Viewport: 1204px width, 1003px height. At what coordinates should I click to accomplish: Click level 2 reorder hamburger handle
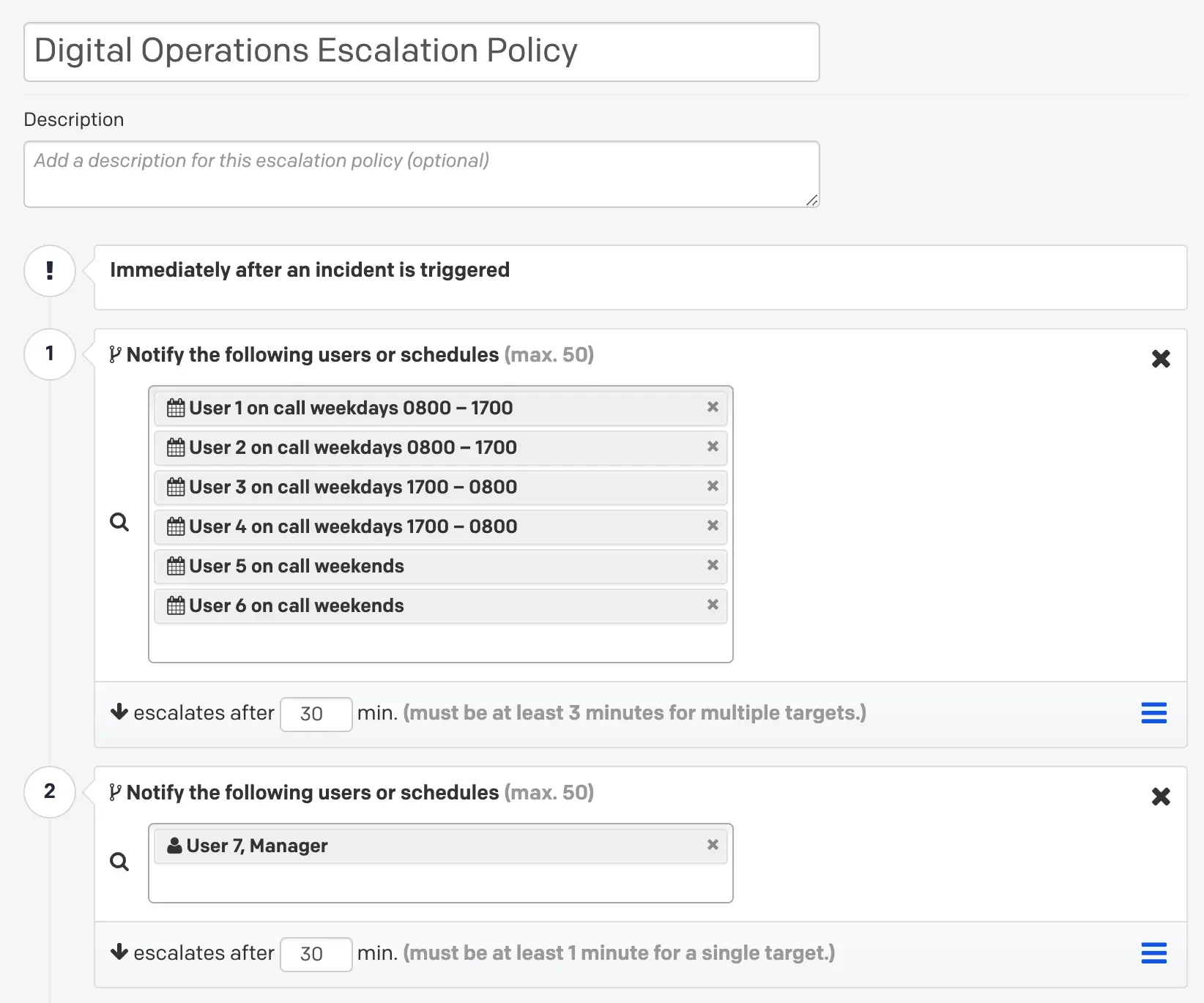point(1153,953)
